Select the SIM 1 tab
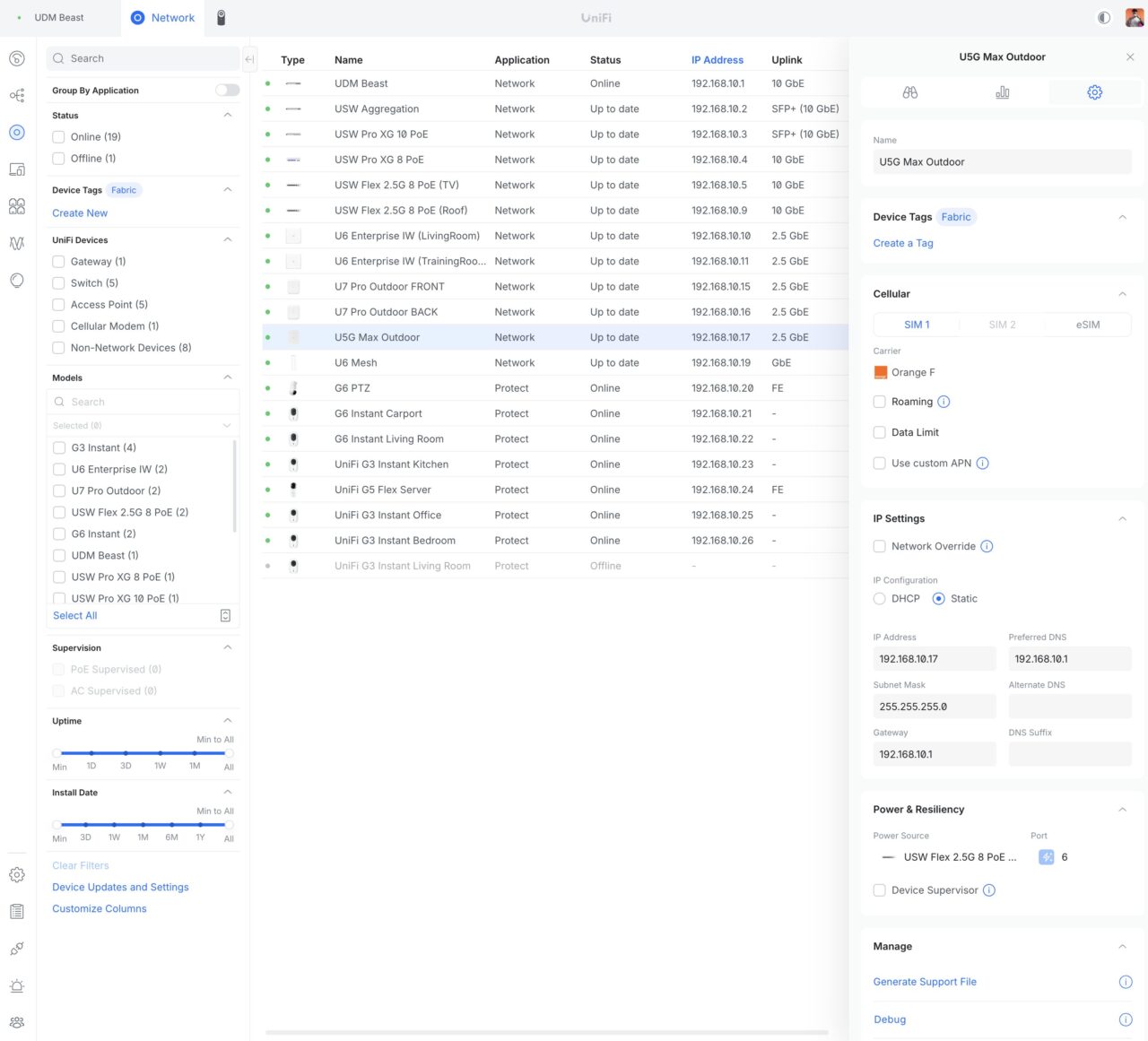This screenshot has height=1041, width=1148. (917, 325)
